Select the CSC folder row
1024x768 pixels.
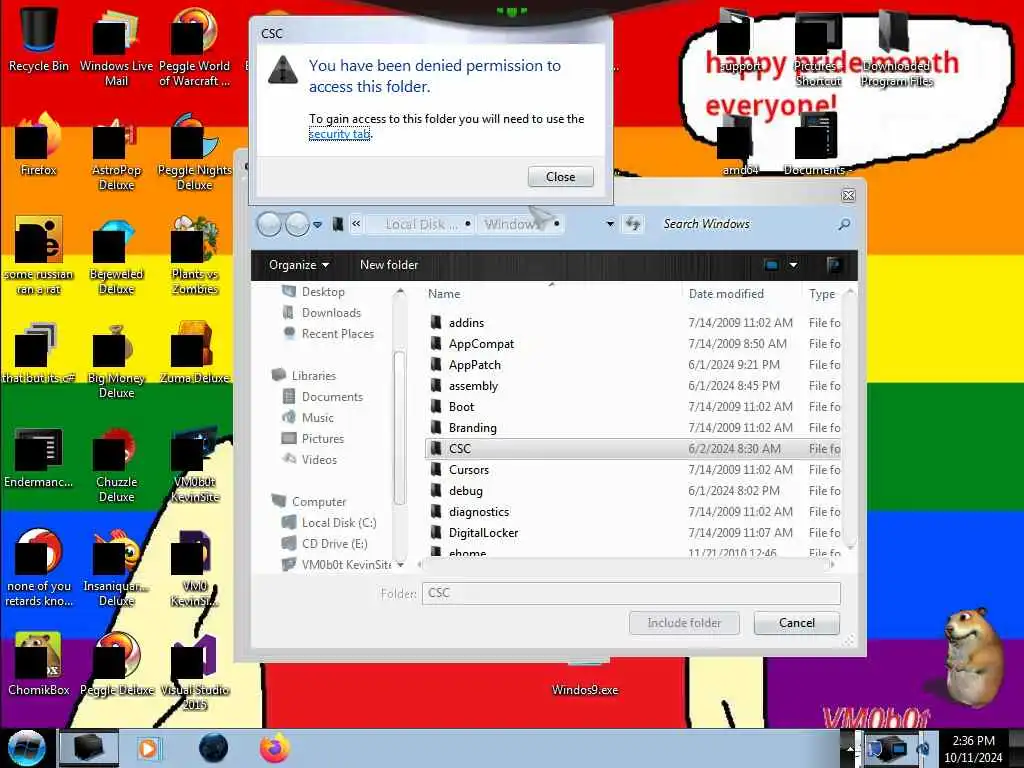tap(633, 449)
